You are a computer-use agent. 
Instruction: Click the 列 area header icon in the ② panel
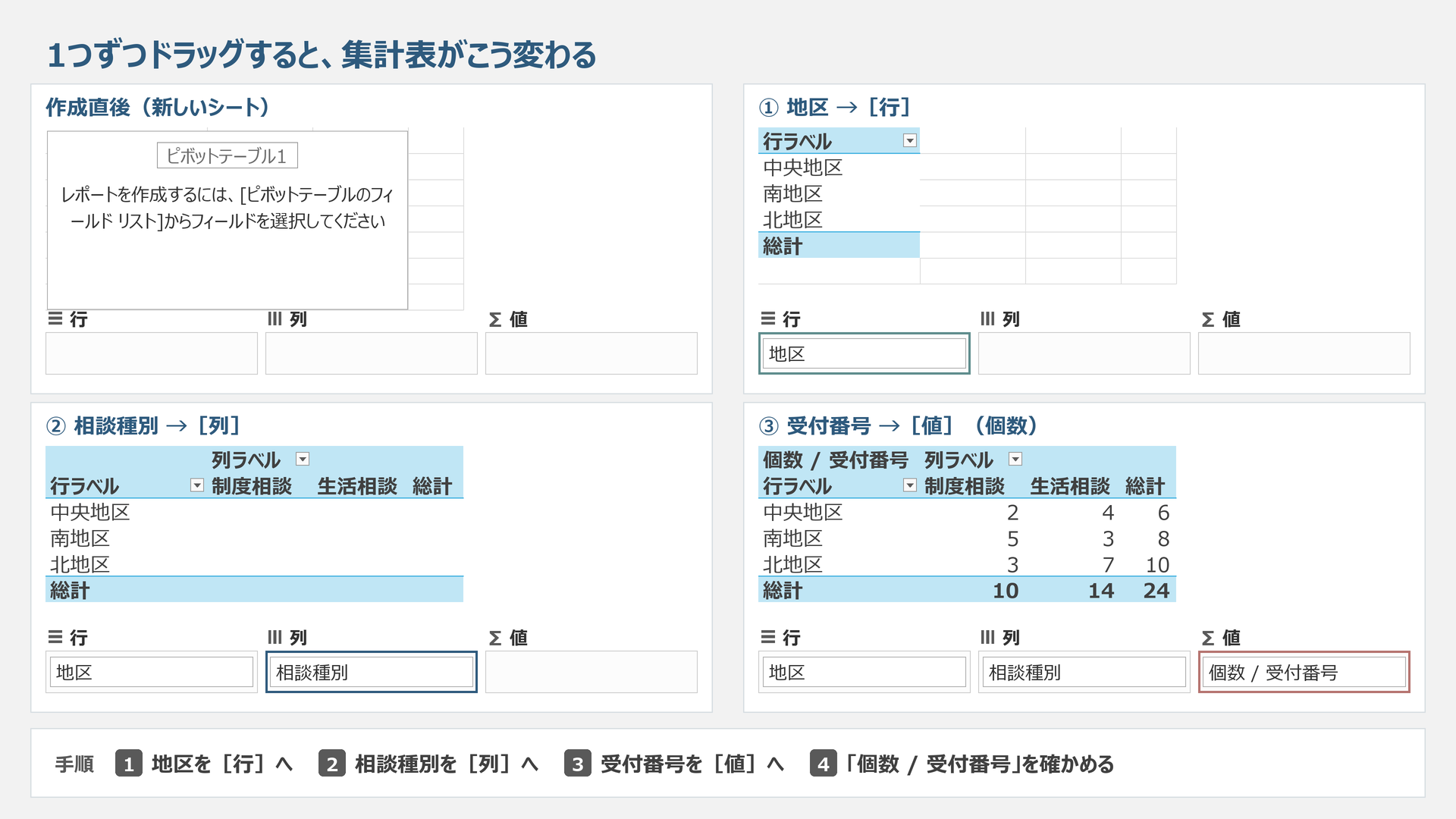(275, 638)
